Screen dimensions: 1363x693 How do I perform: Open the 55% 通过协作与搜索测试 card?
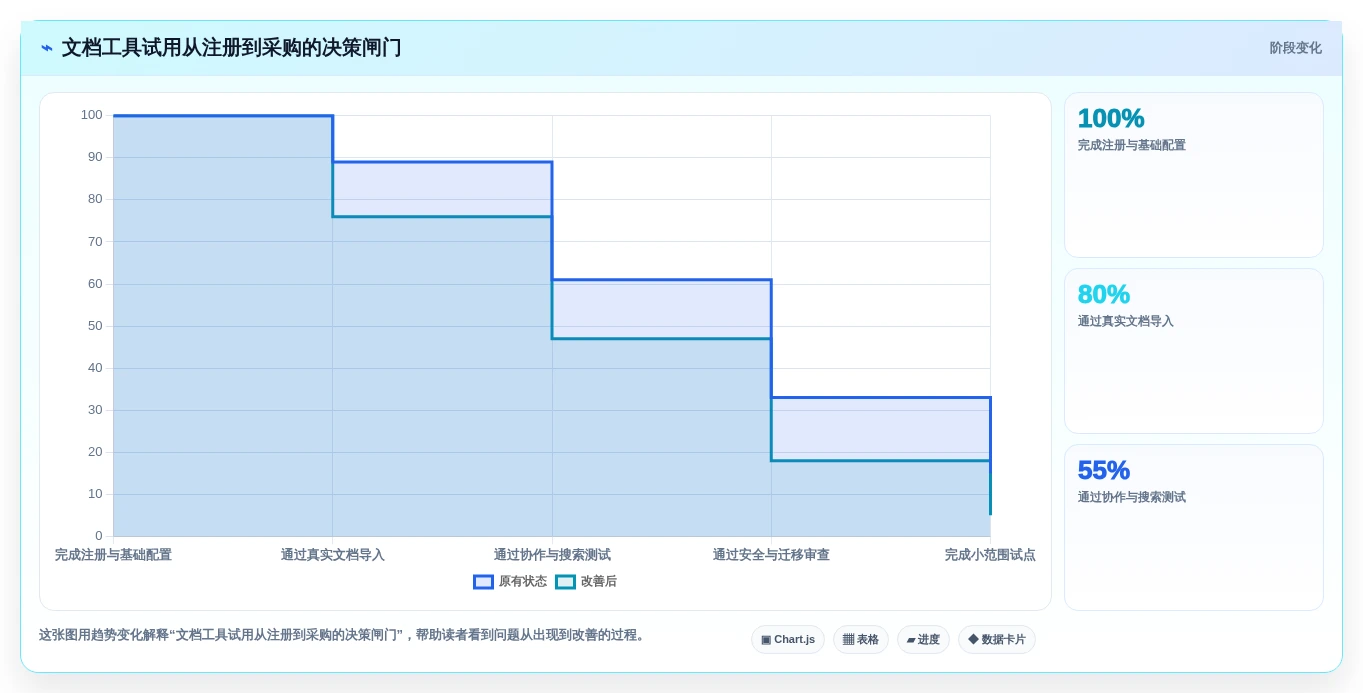point(1194,527)
